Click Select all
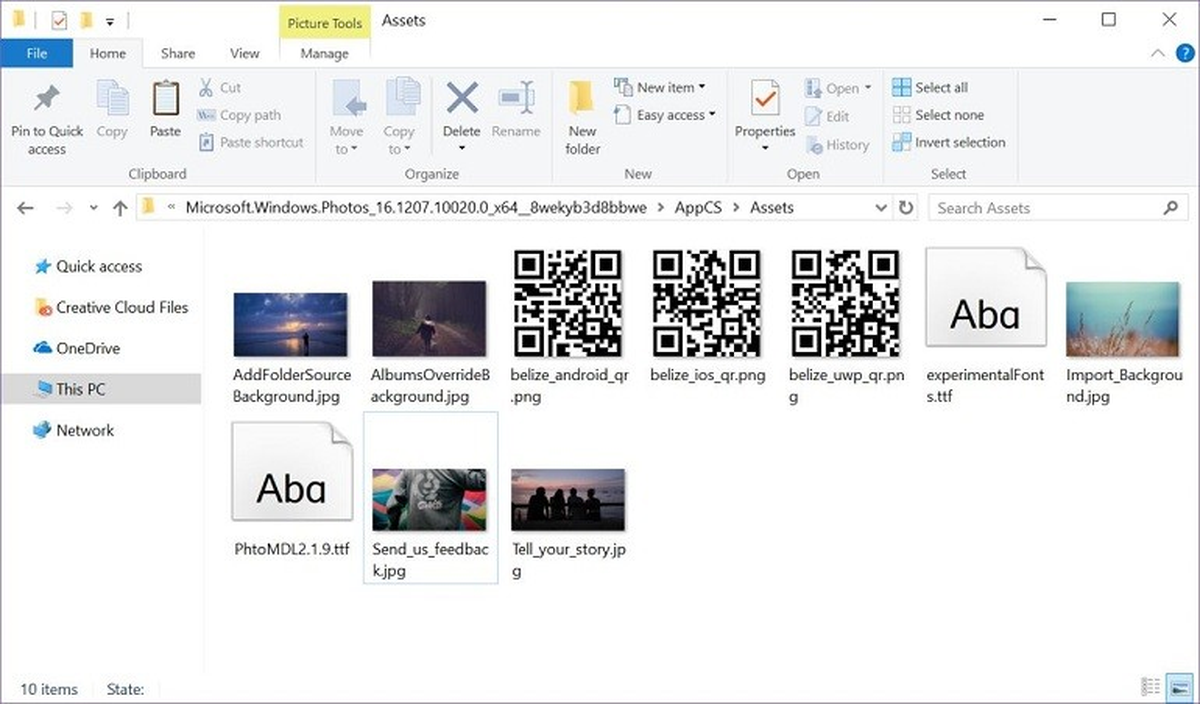 pos(930,87)
